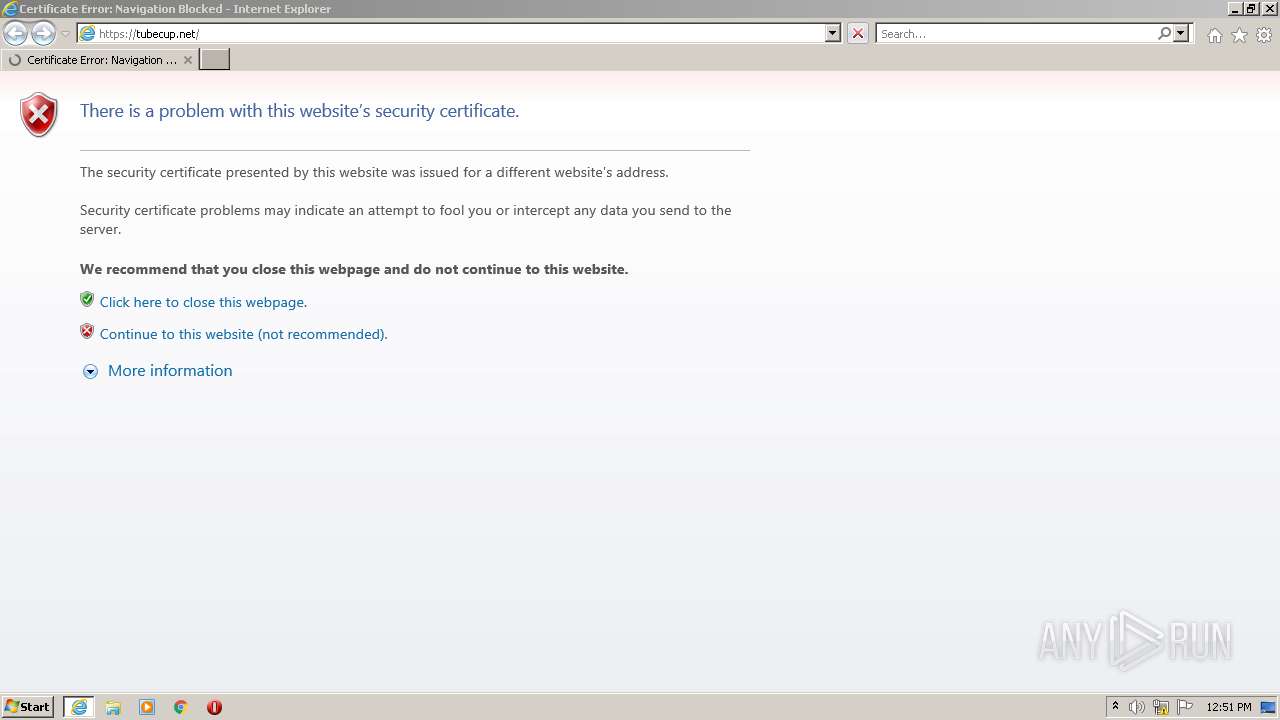Click the network status tray icon
1280x720 pixels.
[1161, 707]
